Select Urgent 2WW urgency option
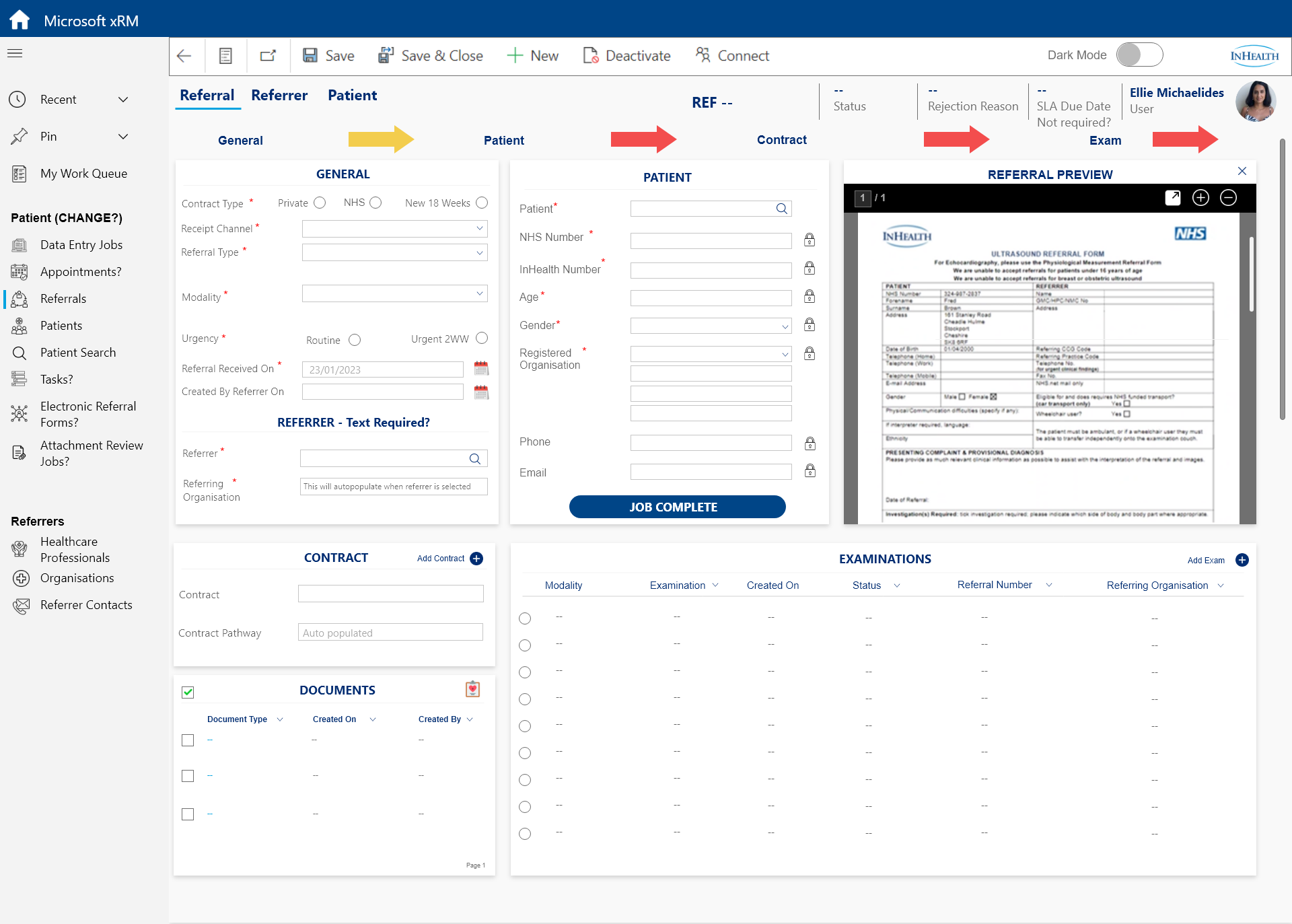This screenshot has height=924, width=1292. 482,339
